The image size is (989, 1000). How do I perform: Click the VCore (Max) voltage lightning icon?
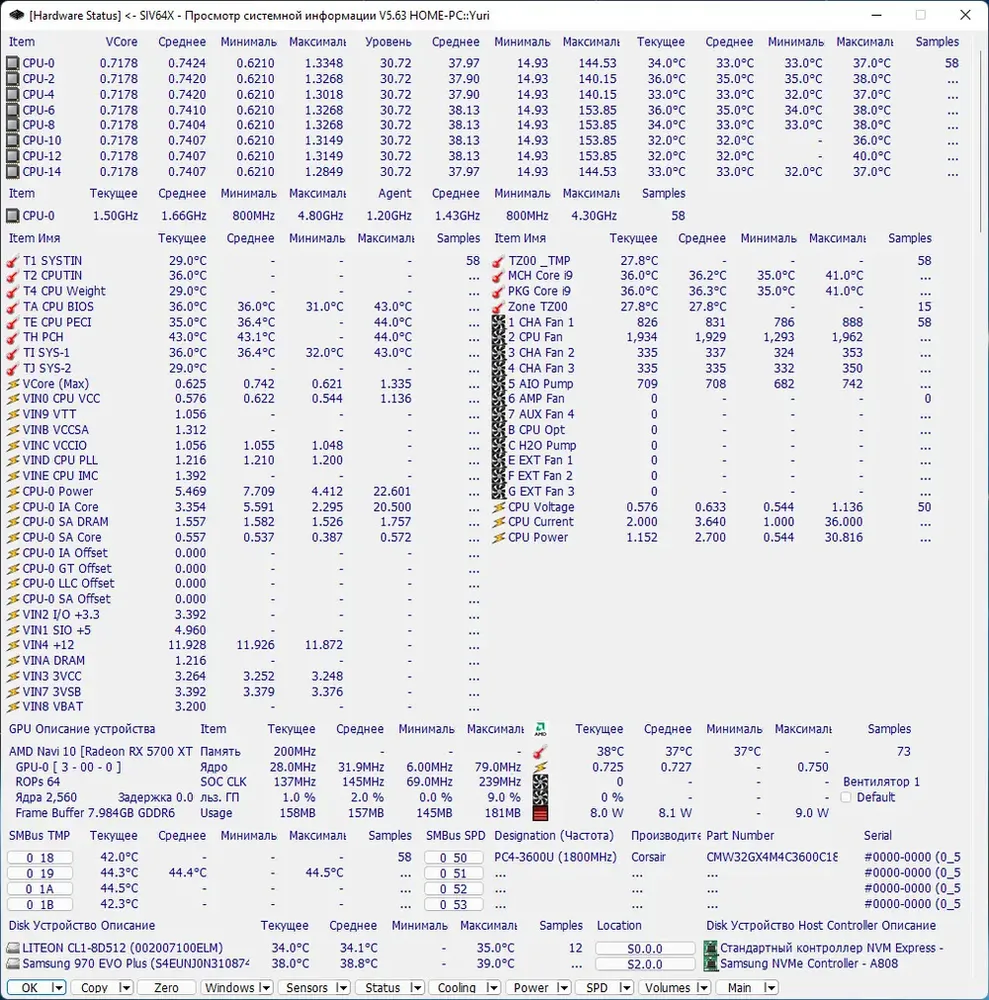13,384
